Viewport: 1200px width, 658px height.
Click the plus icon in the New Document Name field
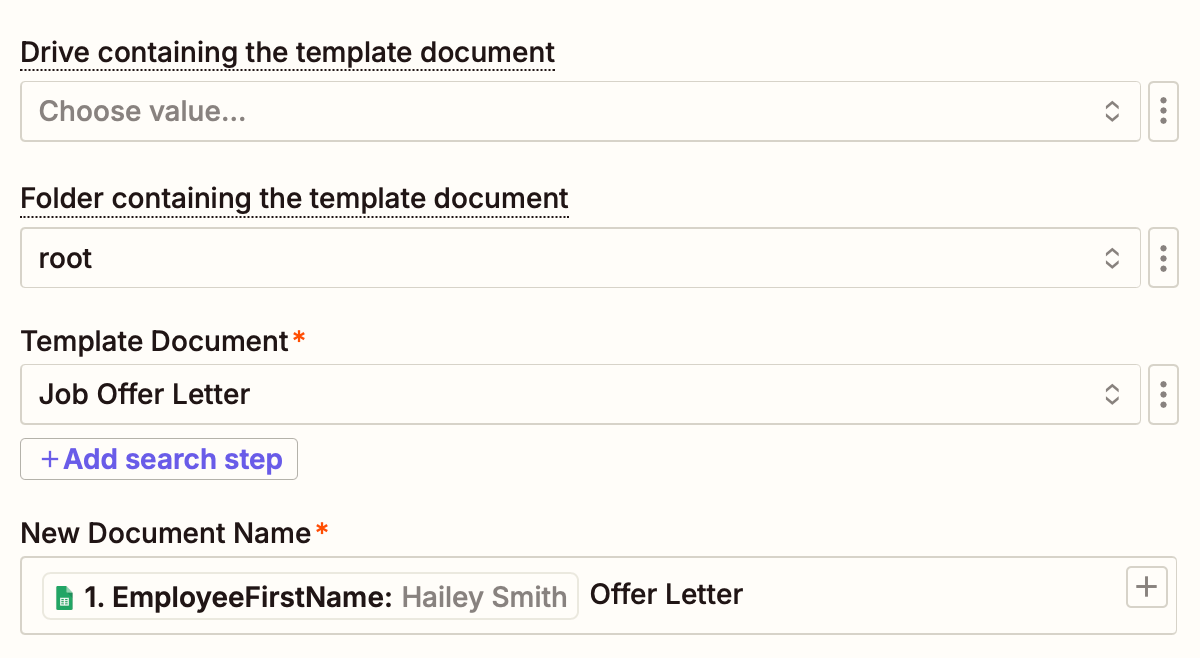coord(1147,588)
